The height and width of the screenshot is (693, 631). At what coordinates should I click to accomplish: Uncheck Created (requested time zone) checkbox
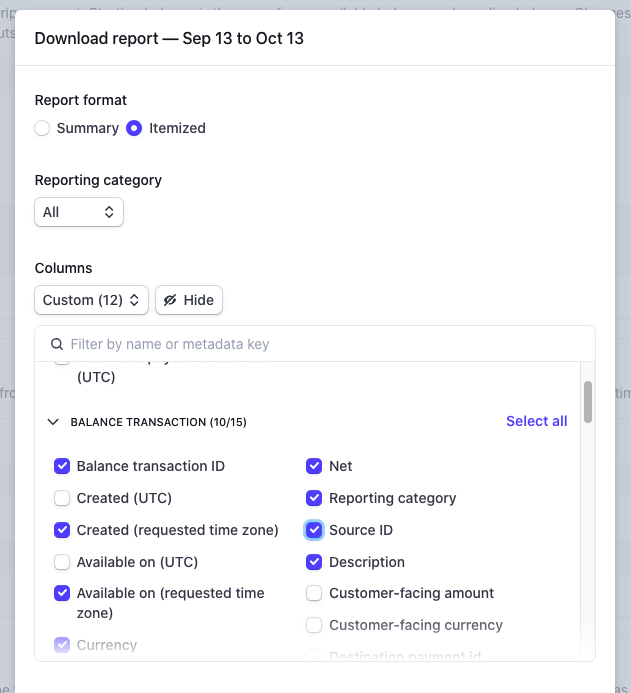62,530
